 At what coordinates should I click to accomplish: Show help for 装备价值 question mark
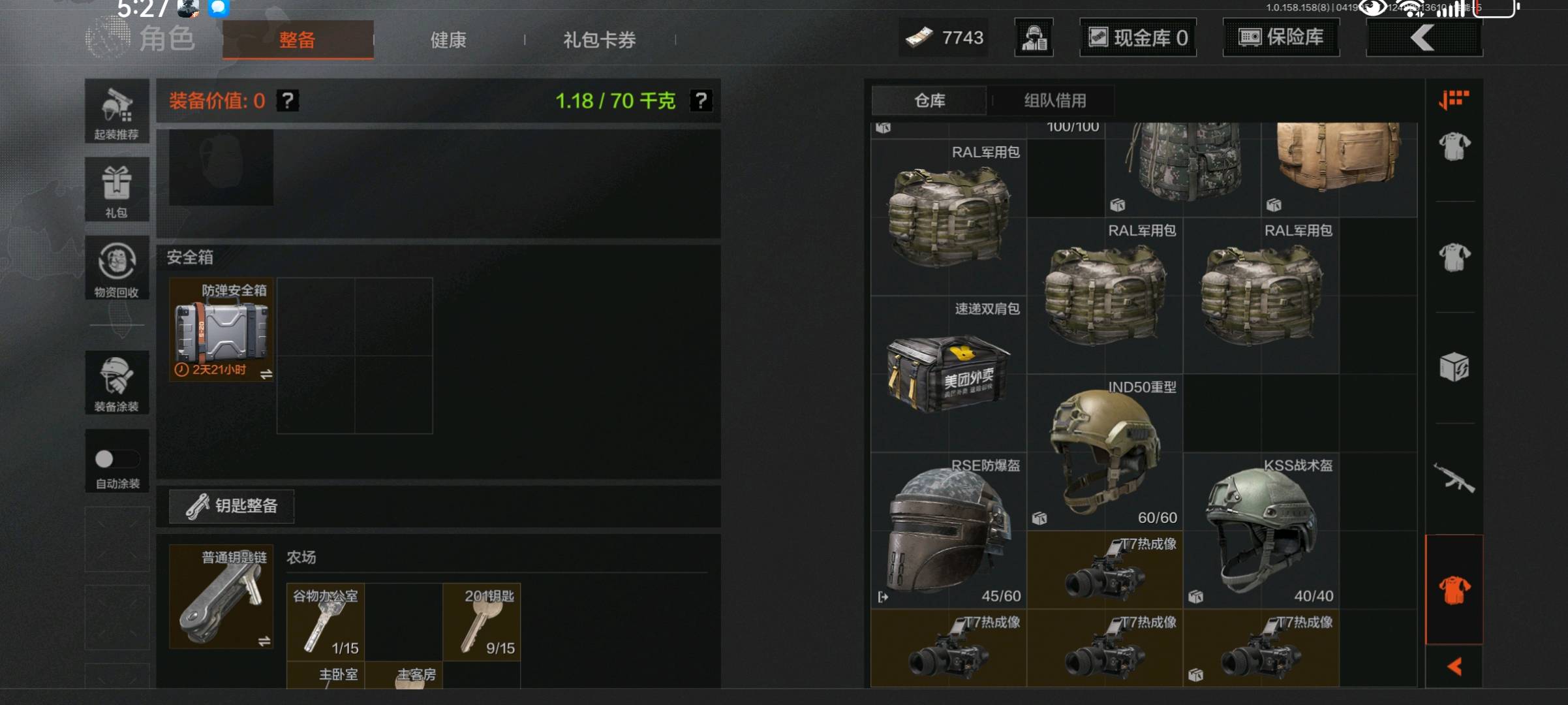coord(288,101)
